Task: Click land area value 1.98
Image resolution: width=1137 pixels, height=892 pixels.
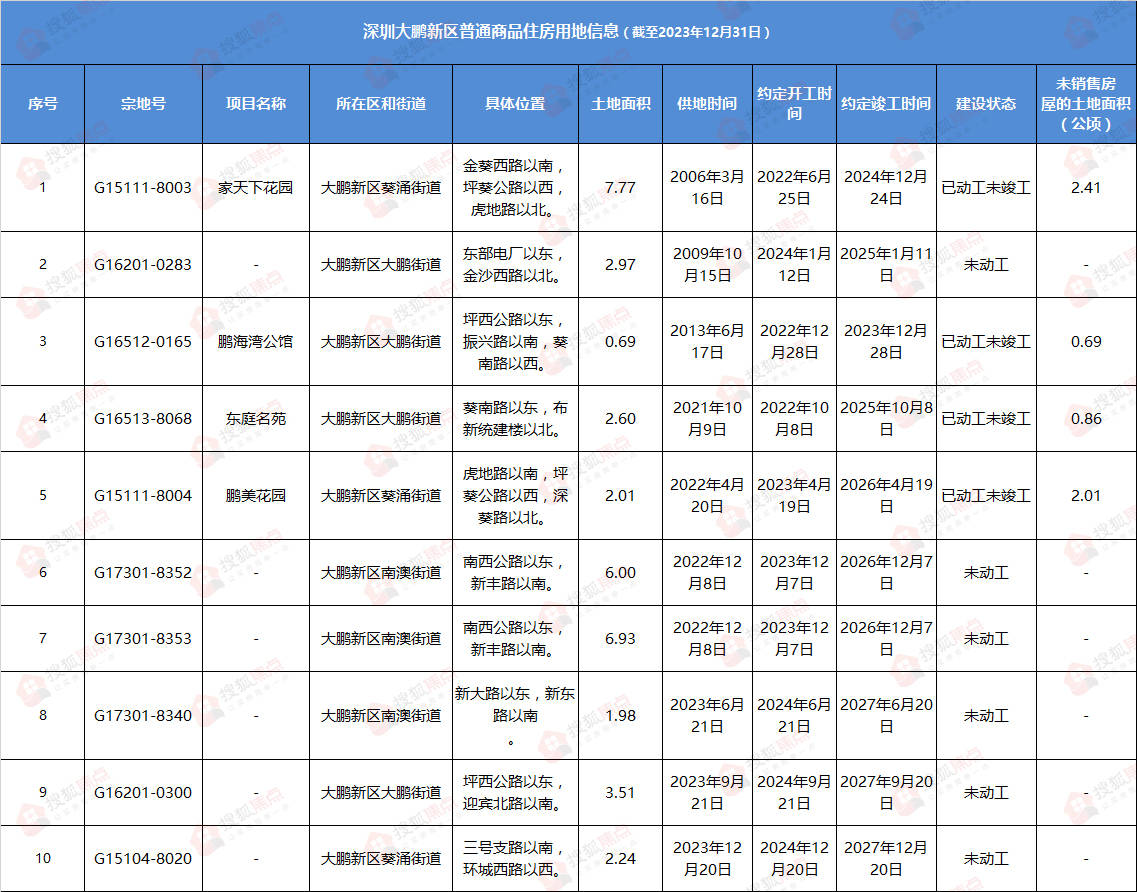Action: click(x=621, y=716)
